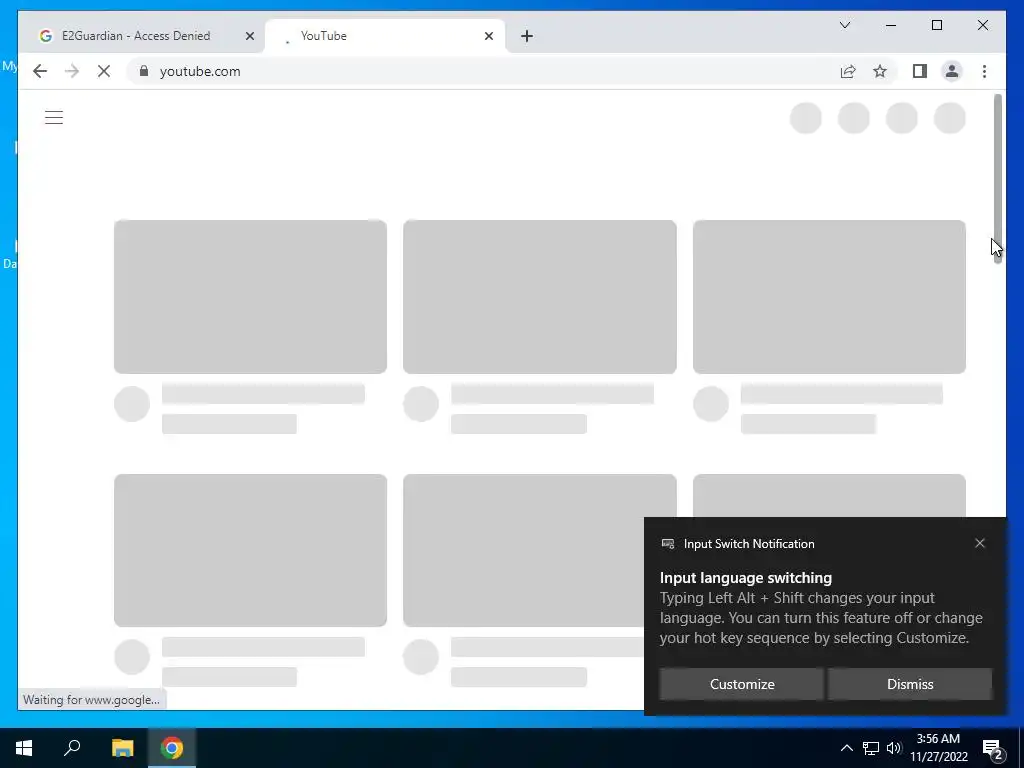
Task: Stop page loading with the X button
Action: [x=104, y=71]
